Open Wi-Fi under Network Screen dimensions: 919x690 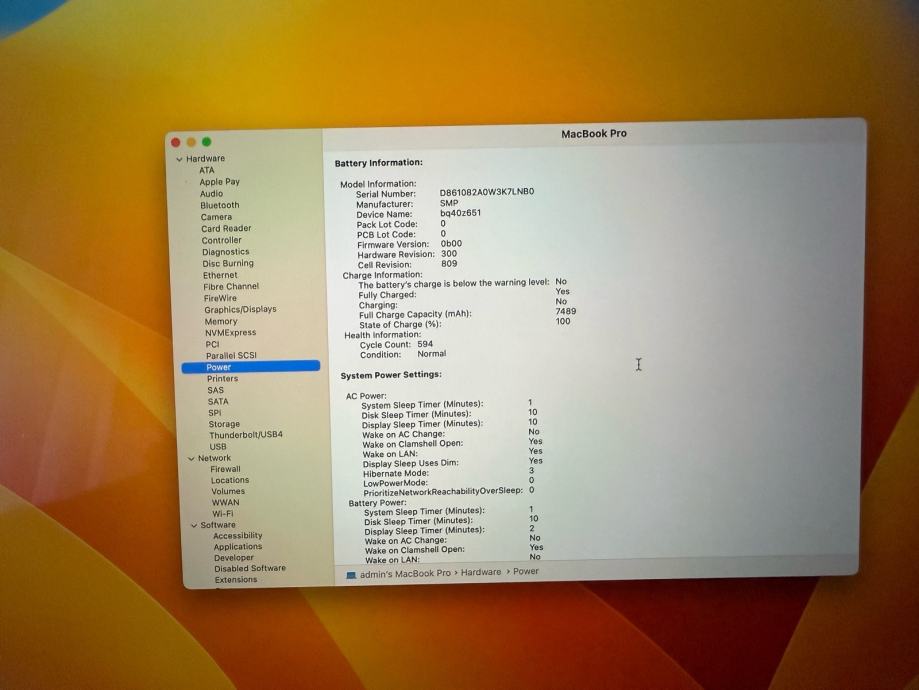(223, 514)
